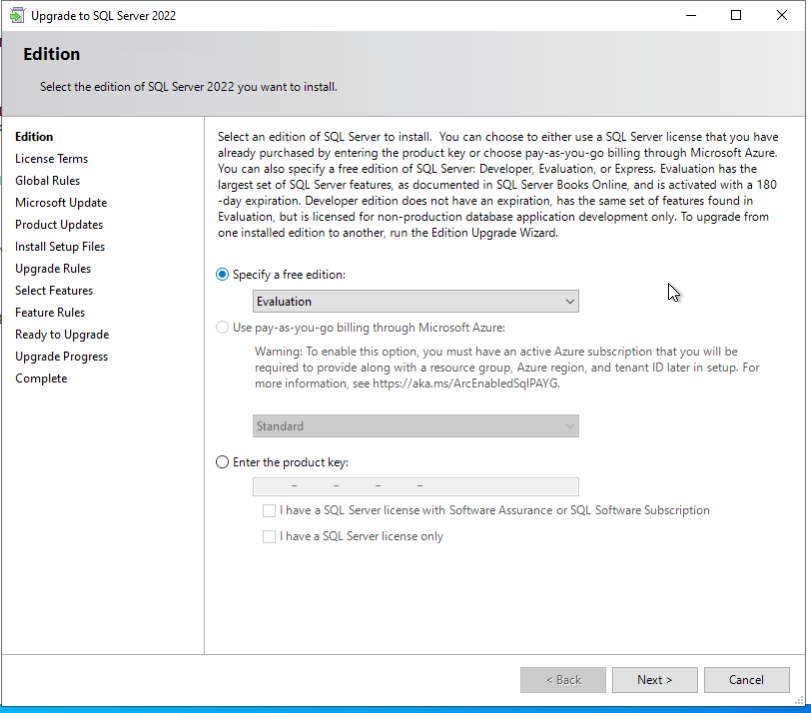Click the Next button to proceed
Viewport: 811px width, 713px height.
(654, 679)
